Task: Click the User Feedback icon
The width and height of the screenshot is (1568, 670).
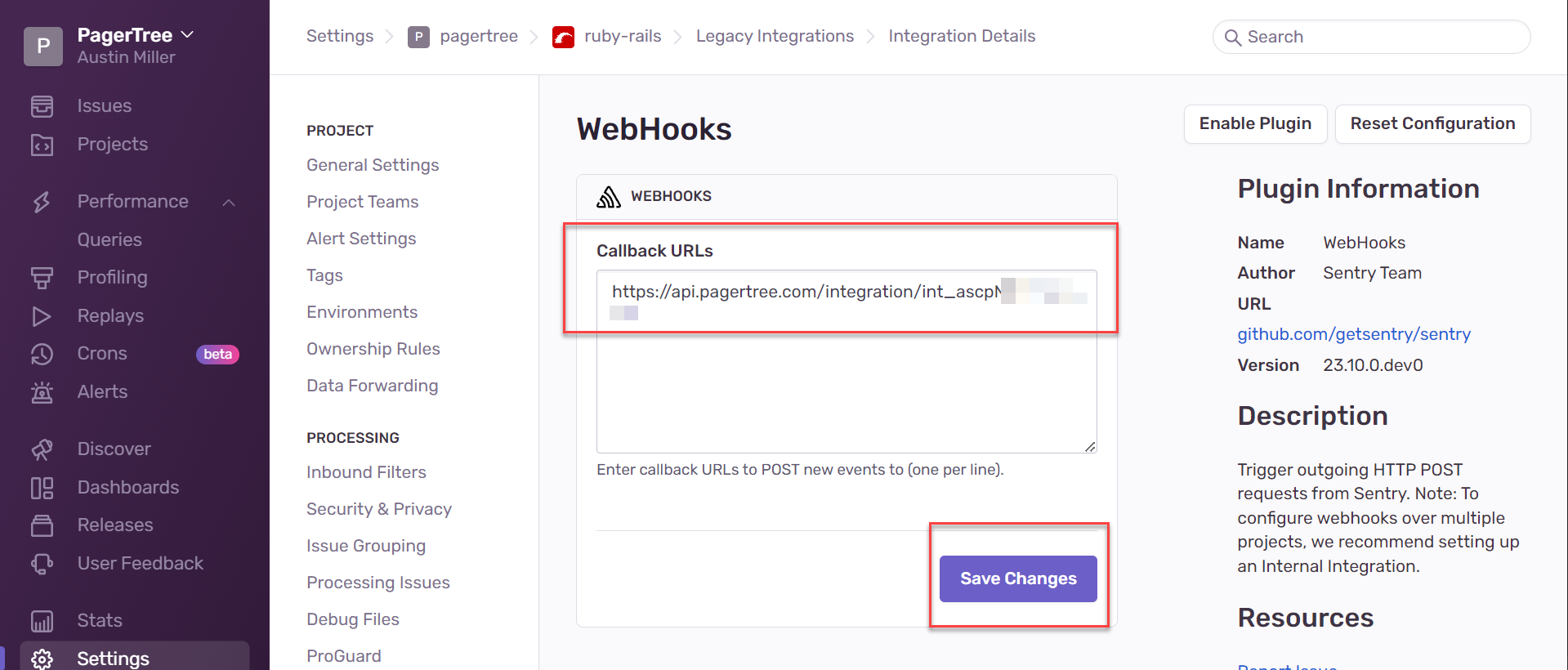Action: click(42, 564)
